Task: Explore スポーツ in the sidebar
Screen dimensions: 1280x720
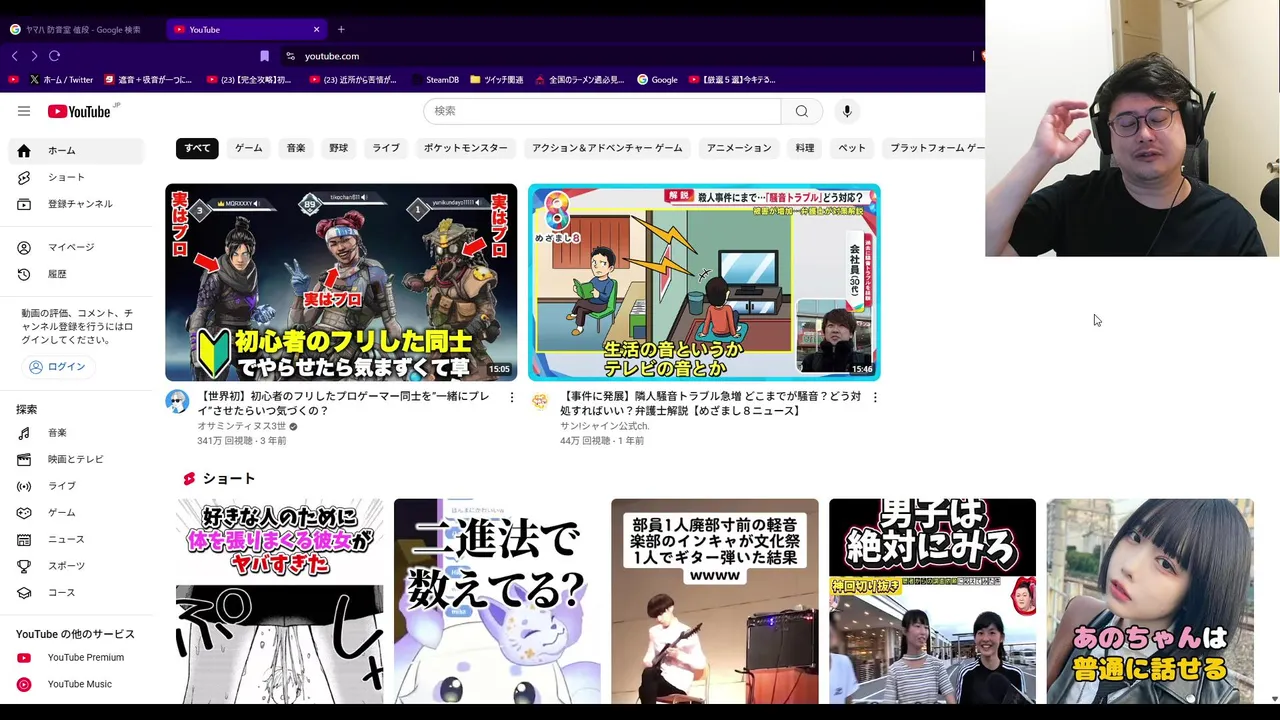Action: (78, 566)
